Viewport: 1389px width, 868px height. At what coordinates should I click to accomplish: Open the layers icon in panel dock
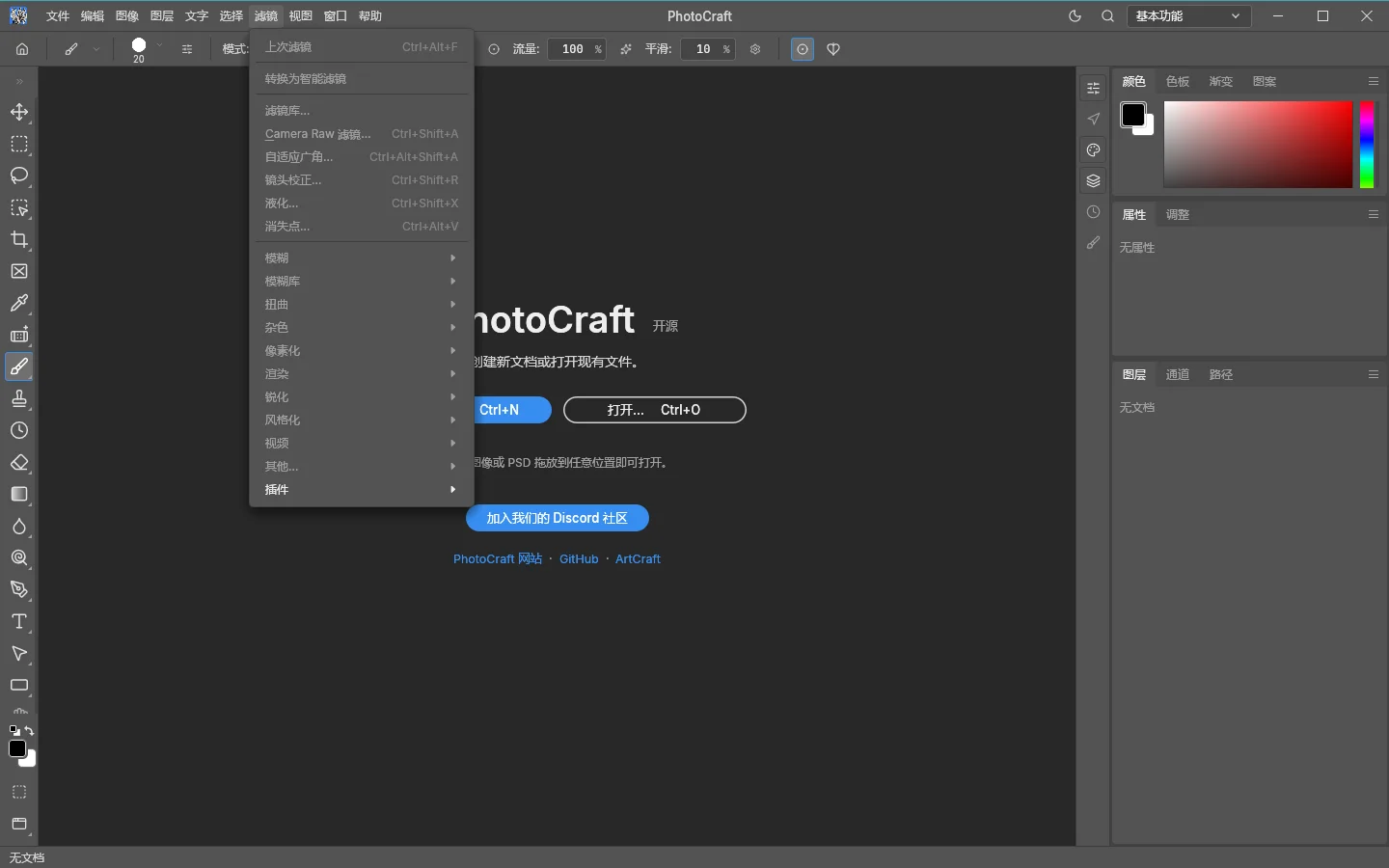[1093, 180]
